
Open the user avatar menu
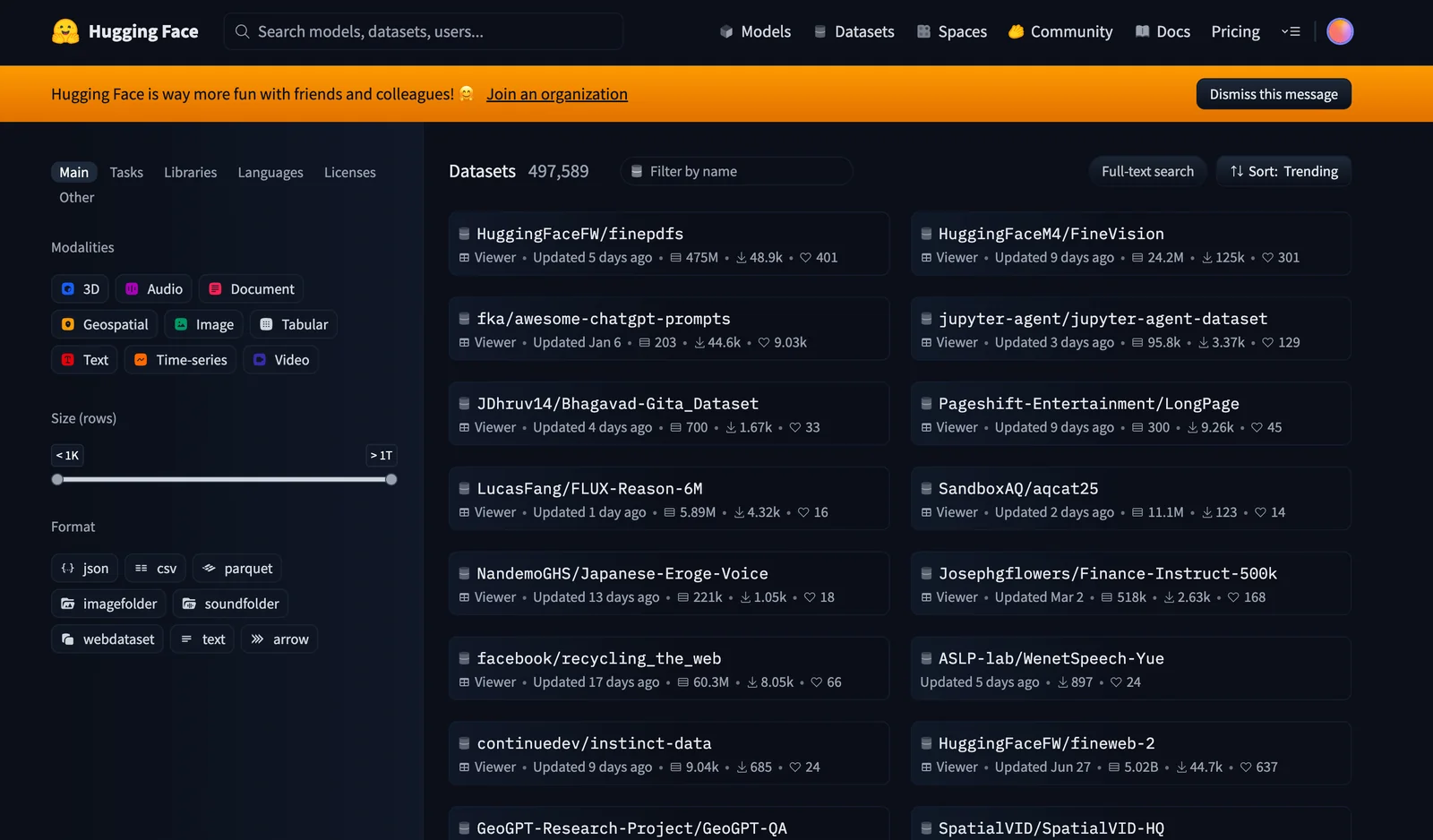1340,31
